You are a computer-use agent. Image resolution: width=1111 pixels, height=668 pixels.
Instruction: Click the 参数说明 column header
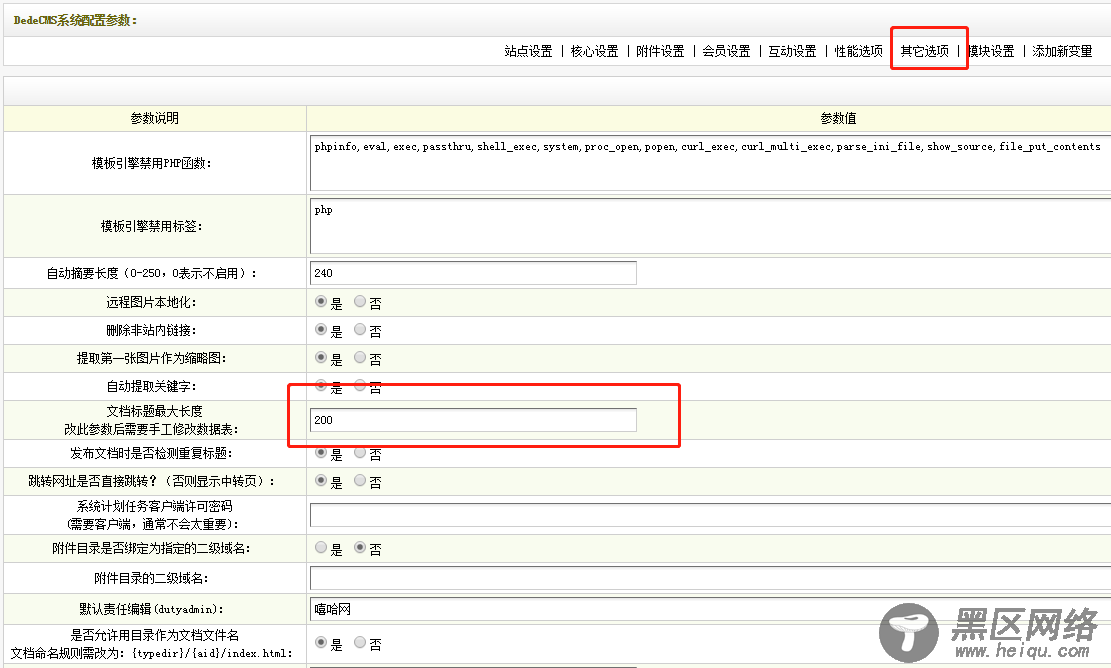154,118
